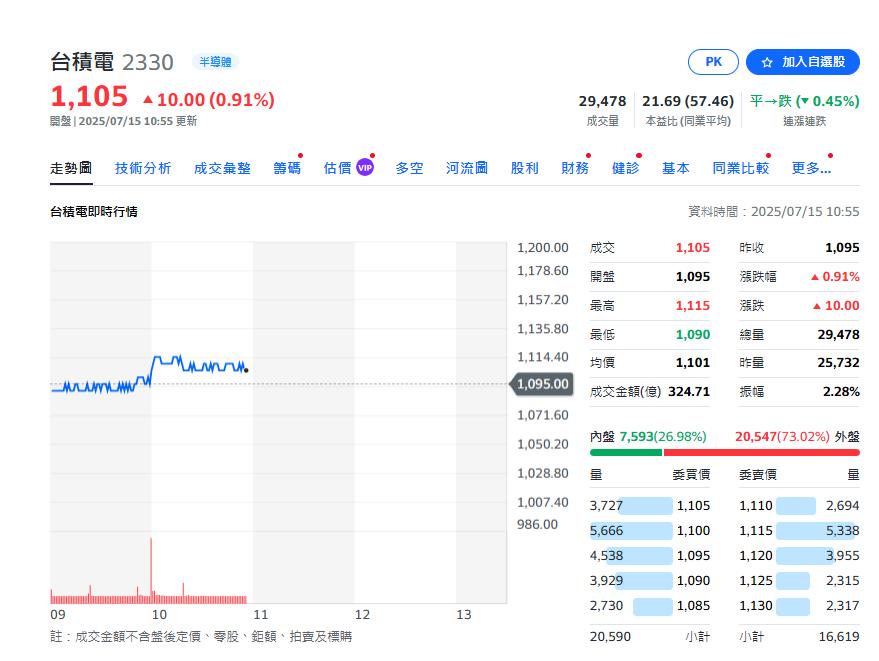Add stock via 加入自選股 button
This screenshot has width=879, height=661.
803,62
